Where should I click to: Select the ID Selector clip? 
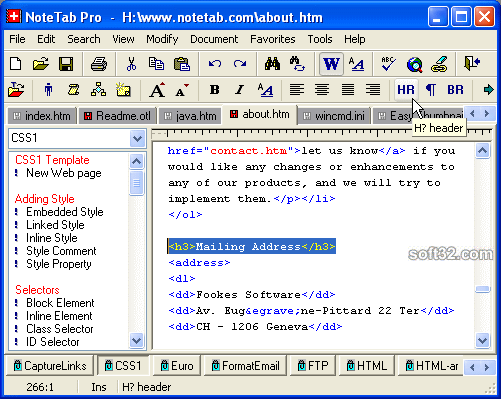(x=53, y=342)
